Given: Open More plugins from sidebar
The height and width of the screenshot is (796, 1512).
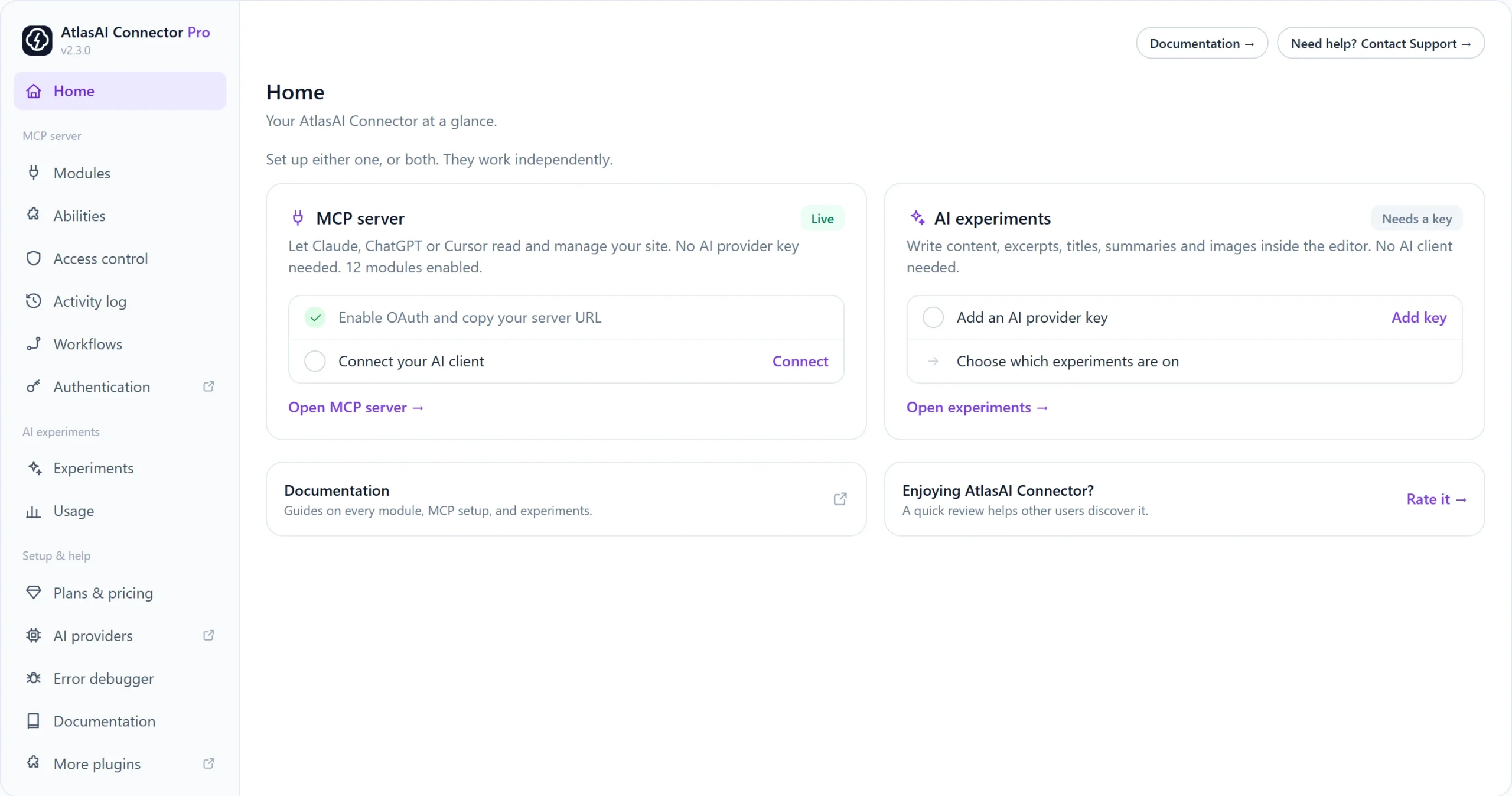Looking at the screenshot, I should (x=120, y=763).
